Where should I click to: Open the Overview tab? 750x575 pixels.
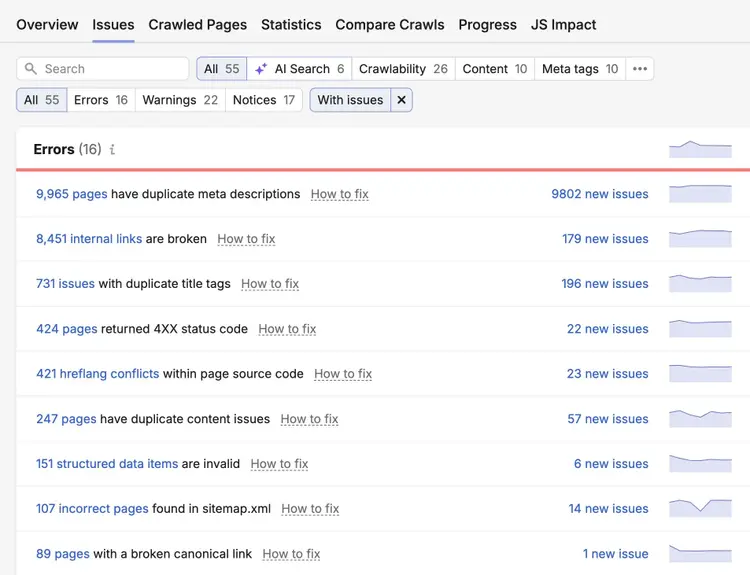click(x=47, y=24)
